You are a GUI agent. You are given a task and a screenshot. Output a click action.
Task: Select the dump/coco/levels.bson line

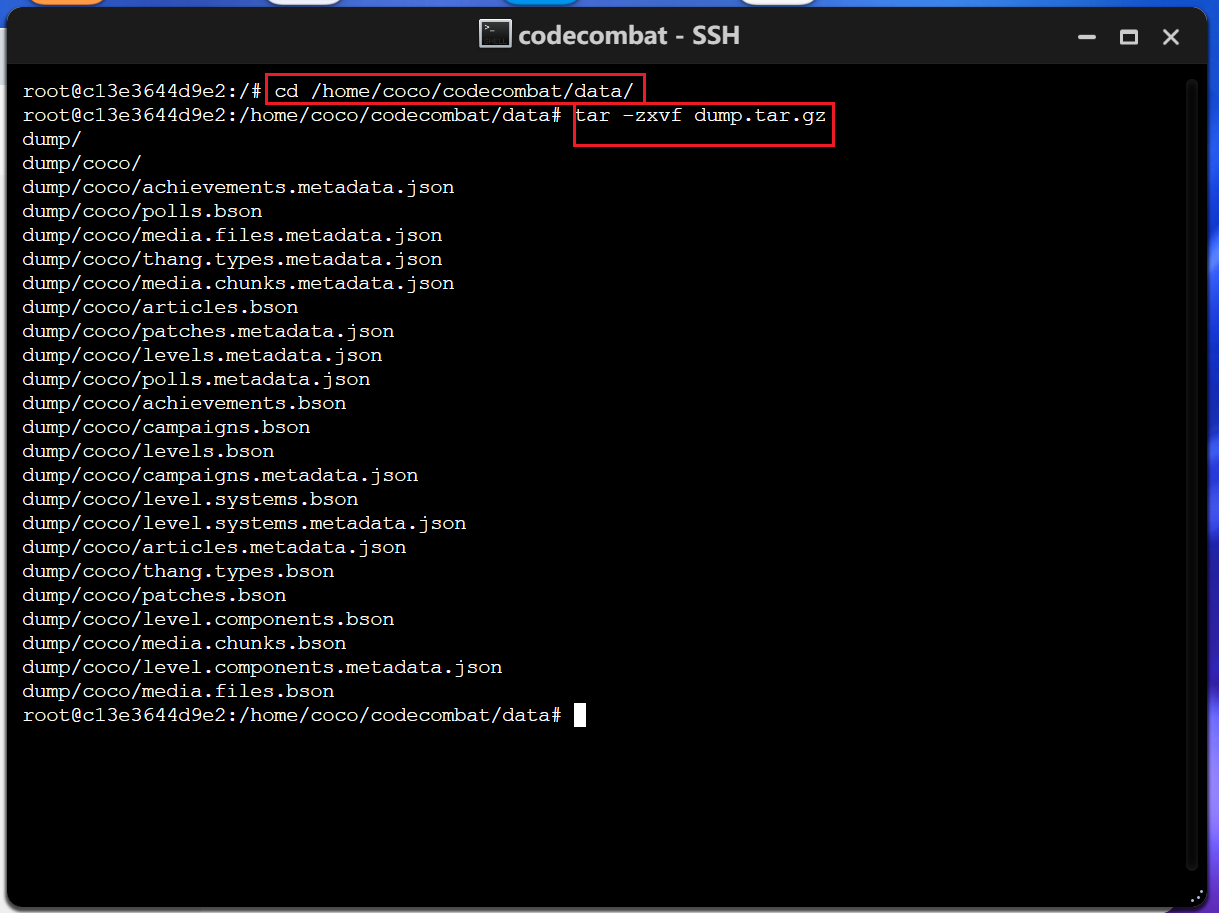coord(148,451)
